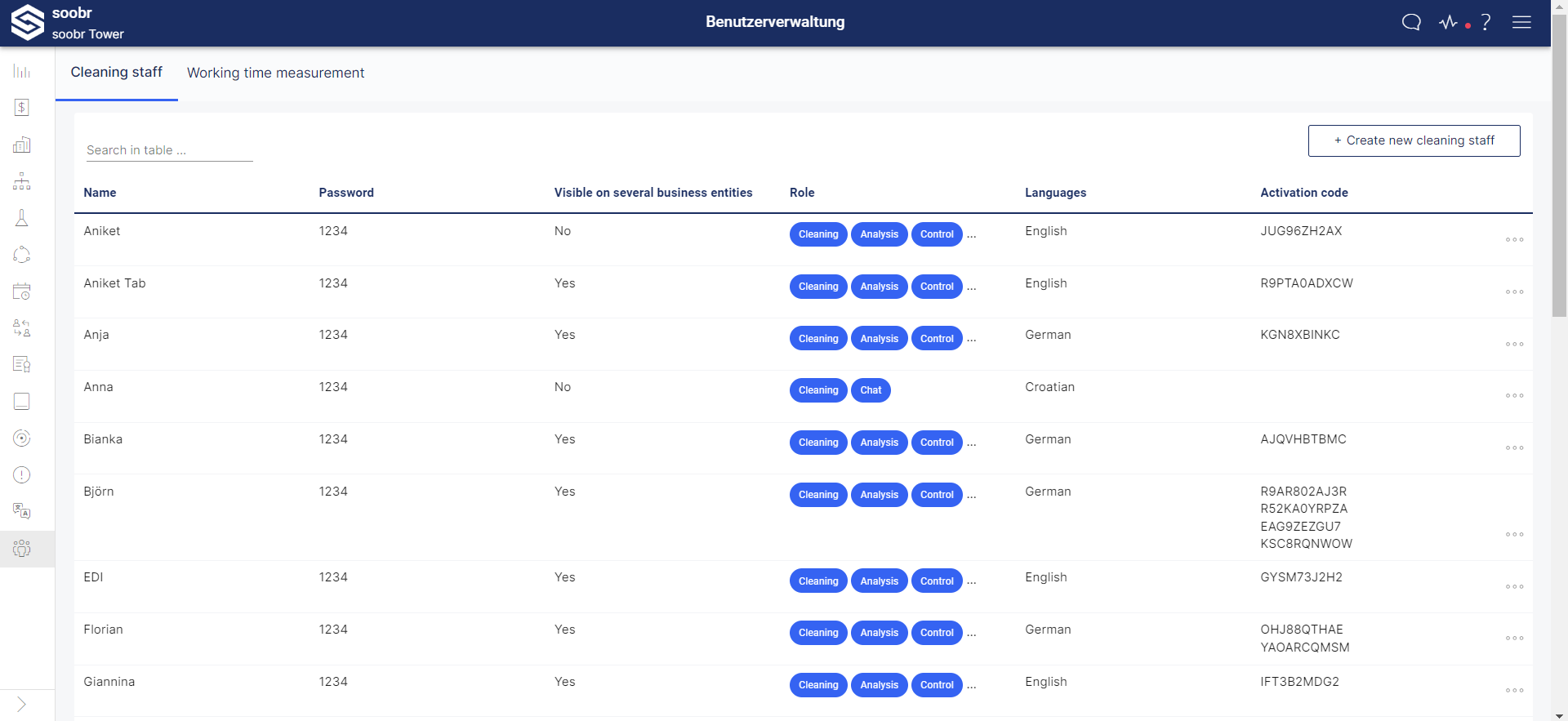Switch to the Cleaning staff tab

[117, 72]
